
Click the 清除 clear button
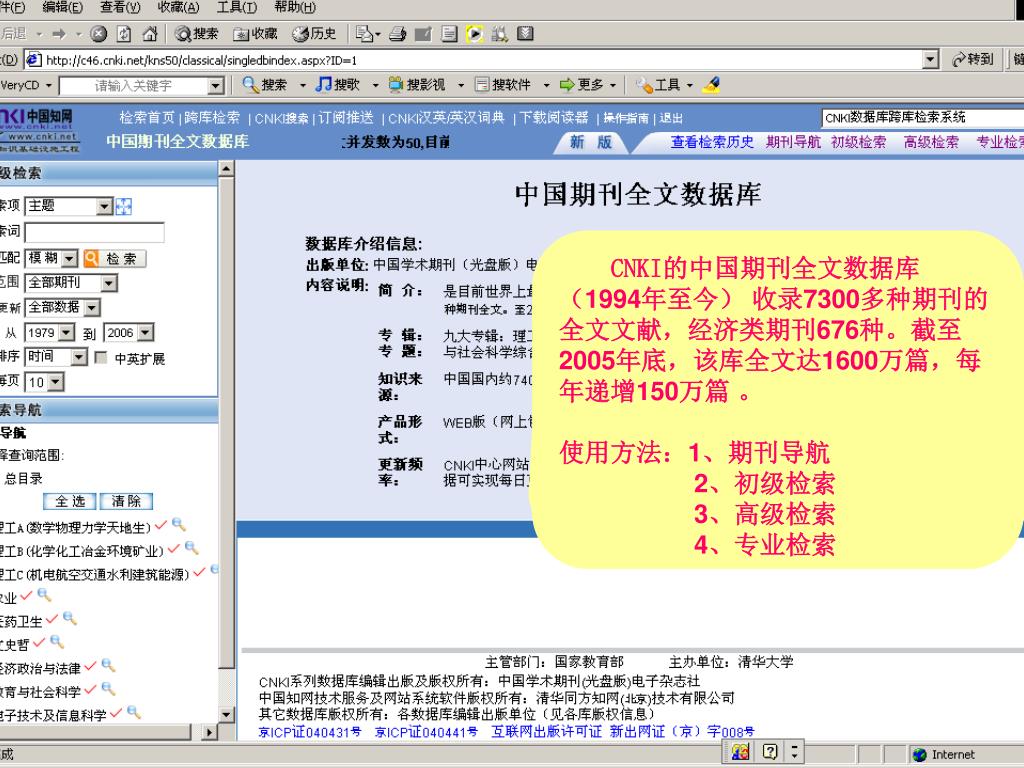coord(127,502)
